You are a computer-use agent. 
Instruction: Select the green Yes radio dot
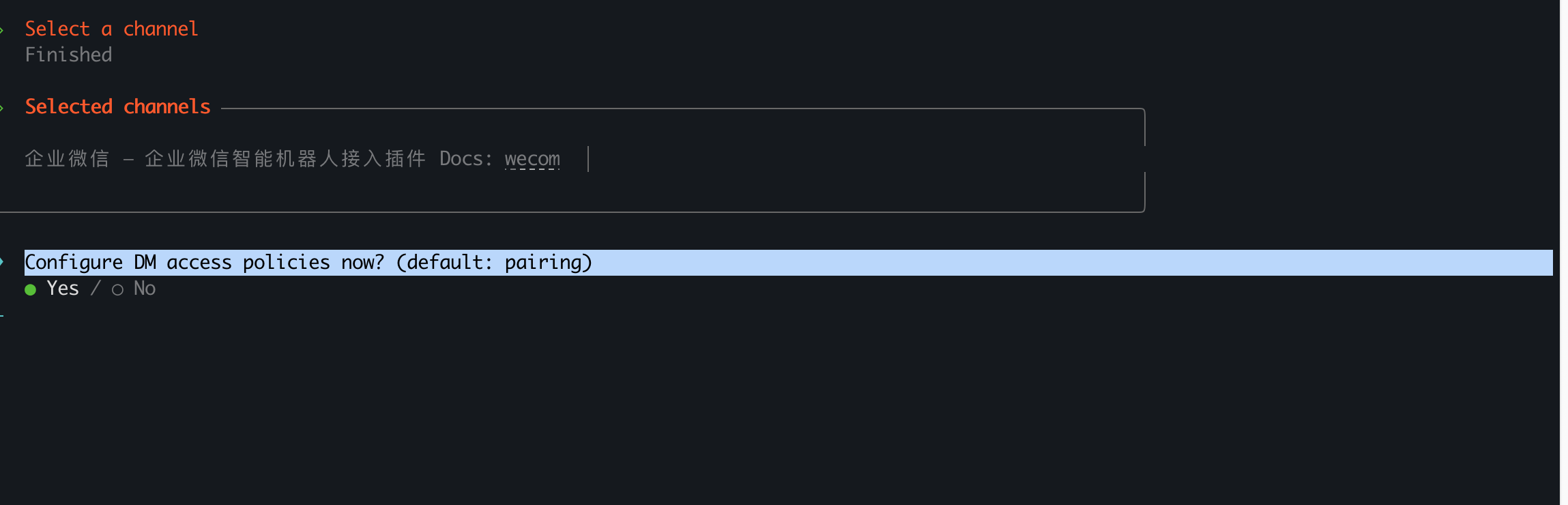(30, 290)
